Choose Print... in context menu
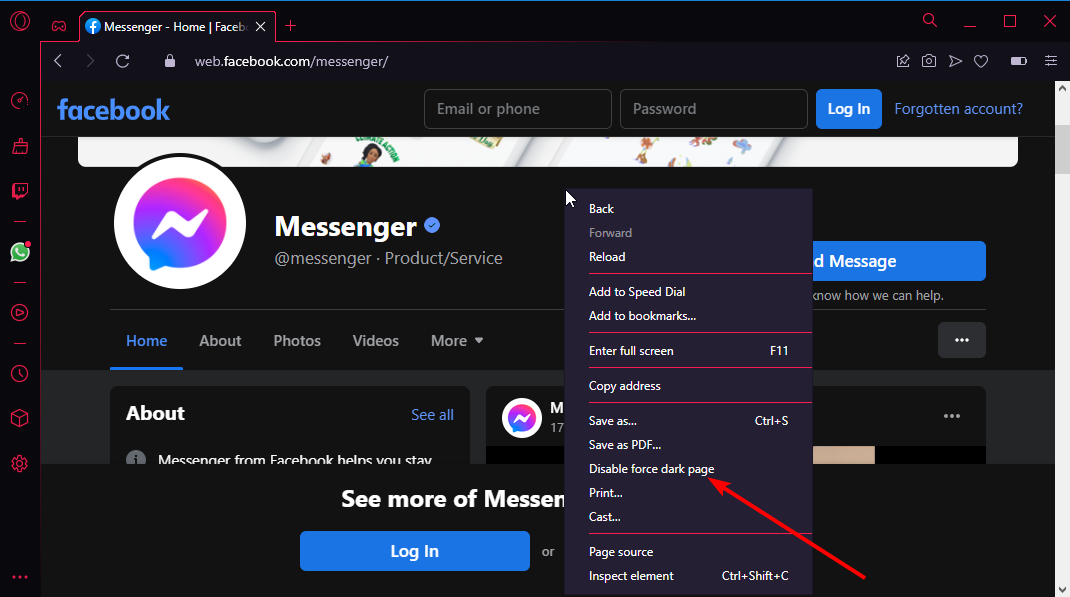The width and height of the screenshot is (1070, 597). pyautogui.click(x=689, y=493)
